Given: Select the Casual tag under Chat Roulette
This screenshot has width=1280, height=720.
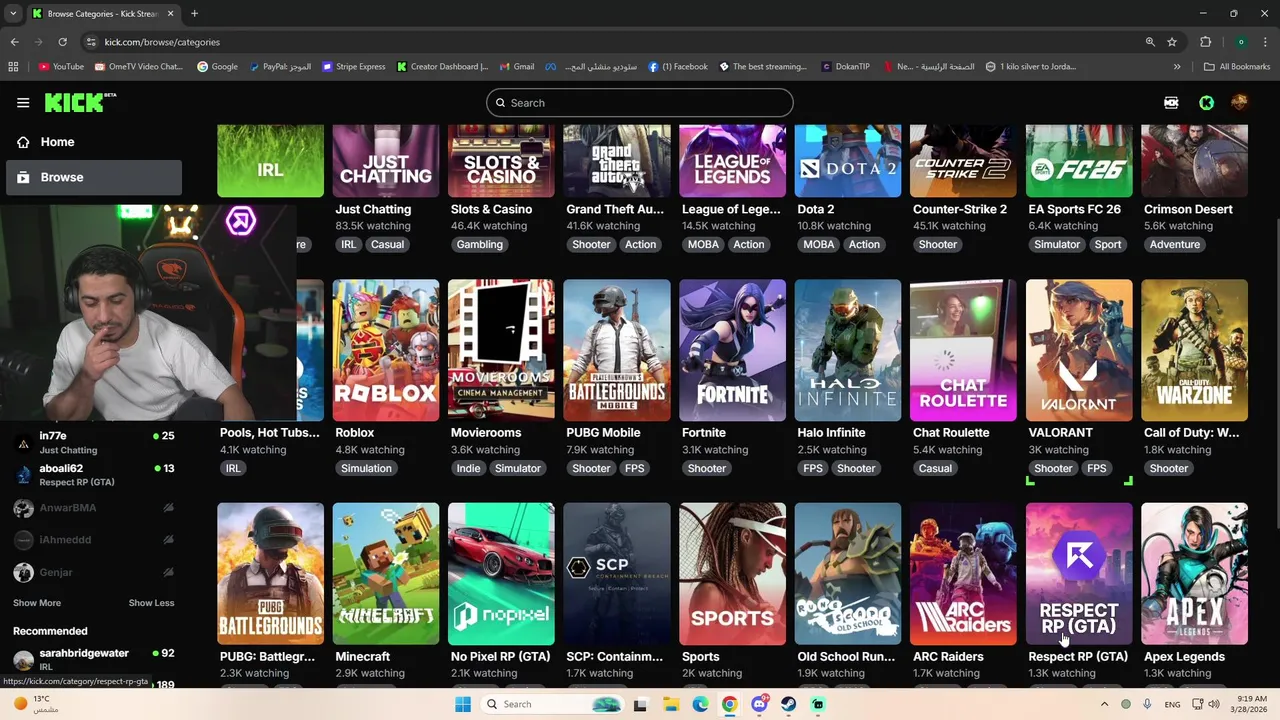Looking at the screenshot, I should 936,468.
